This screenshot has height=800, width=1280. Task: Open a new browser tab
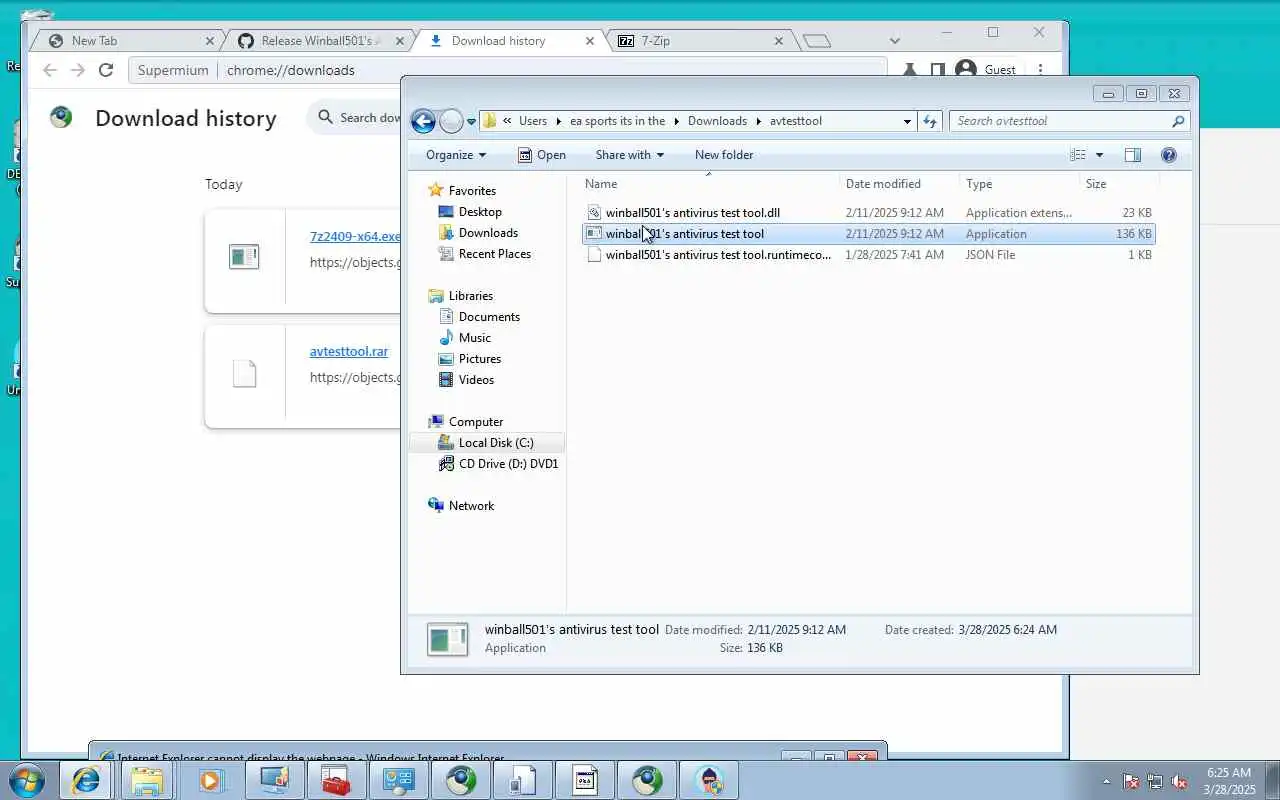coord(817,41)
